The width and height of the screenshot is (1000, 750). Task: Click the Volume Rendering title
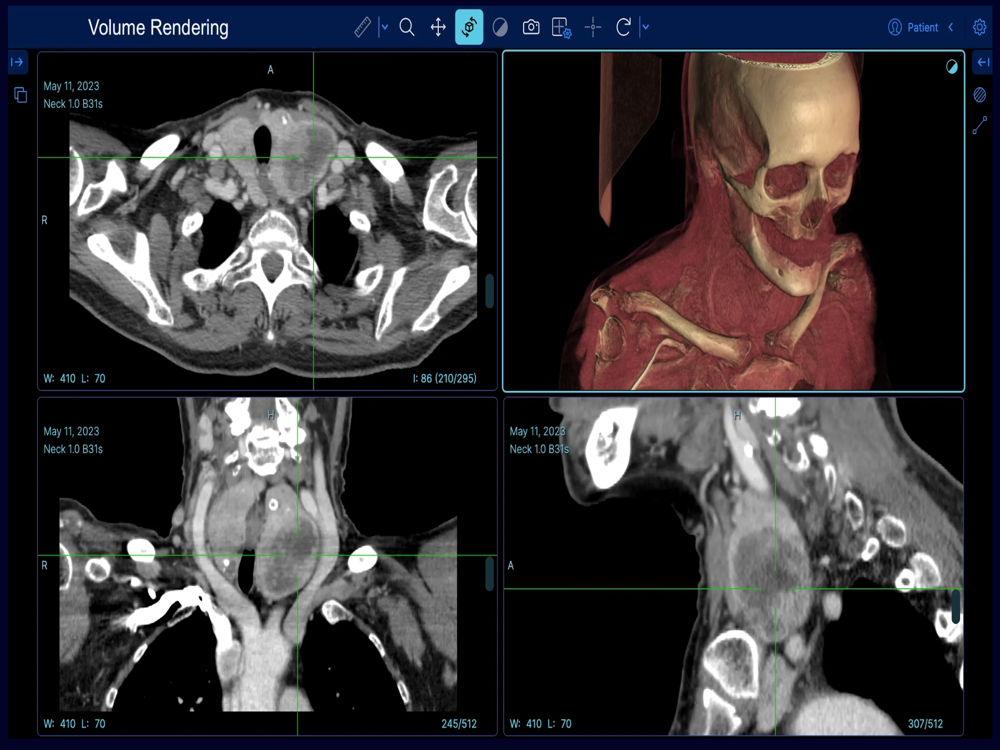click(158, 27)
